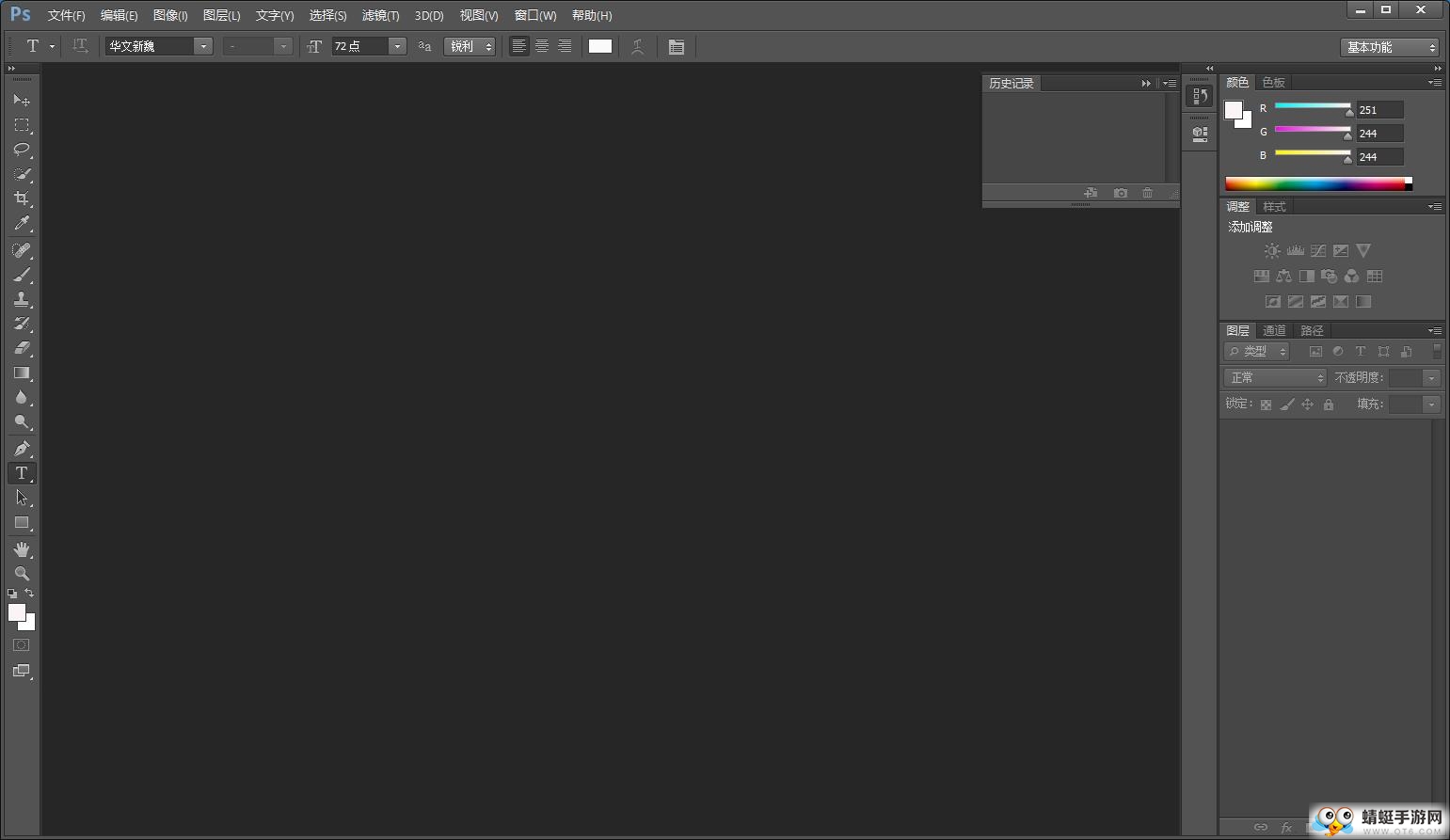Toggle lock position
Image resolution: width=1450 pixels, height=840 pixels.
[x=1307, y=404]
